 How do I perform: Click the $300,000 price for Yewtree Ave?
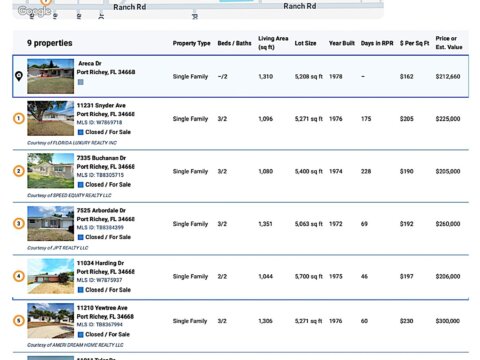coord(448,321)
